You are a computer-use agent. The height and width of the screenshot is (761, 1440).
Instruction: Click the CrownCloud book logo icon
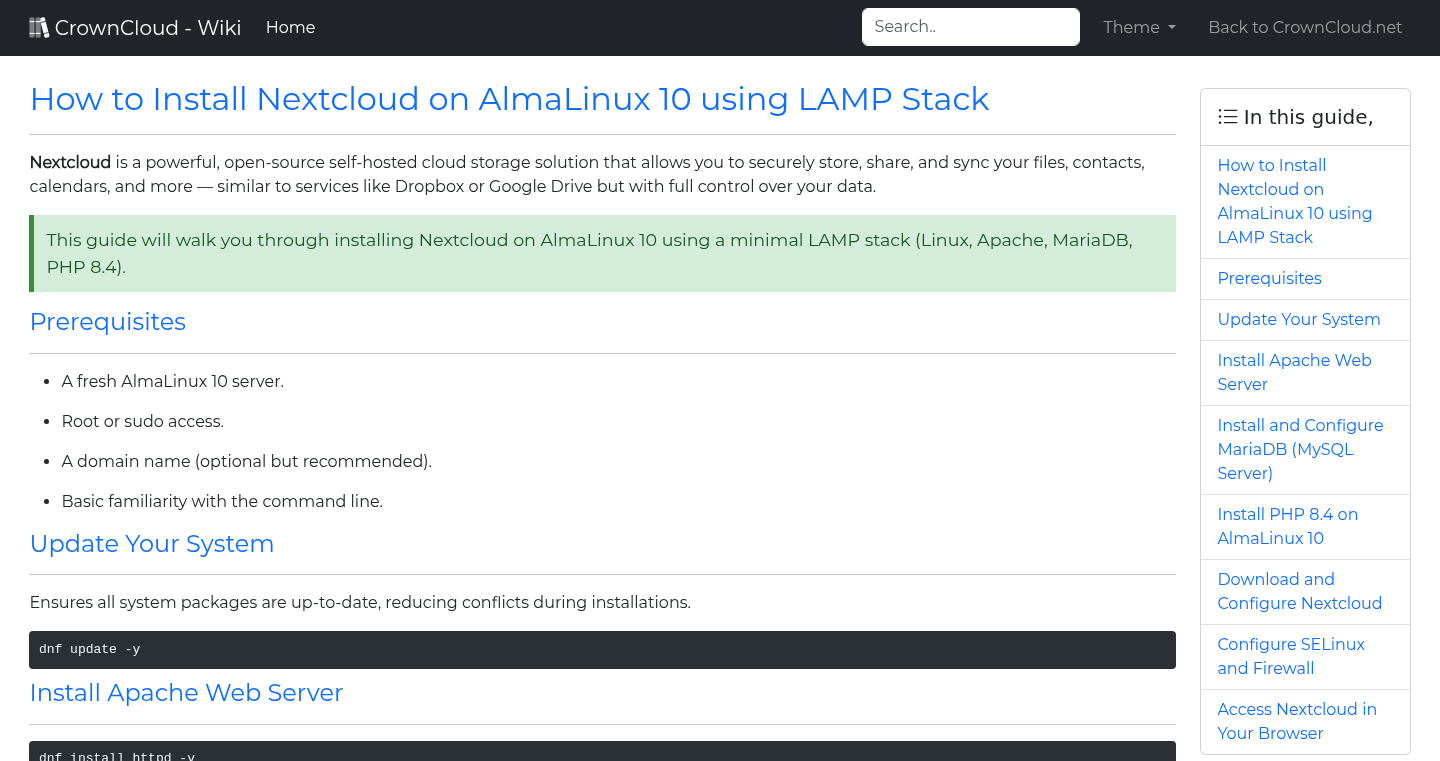tap(39, 26)
